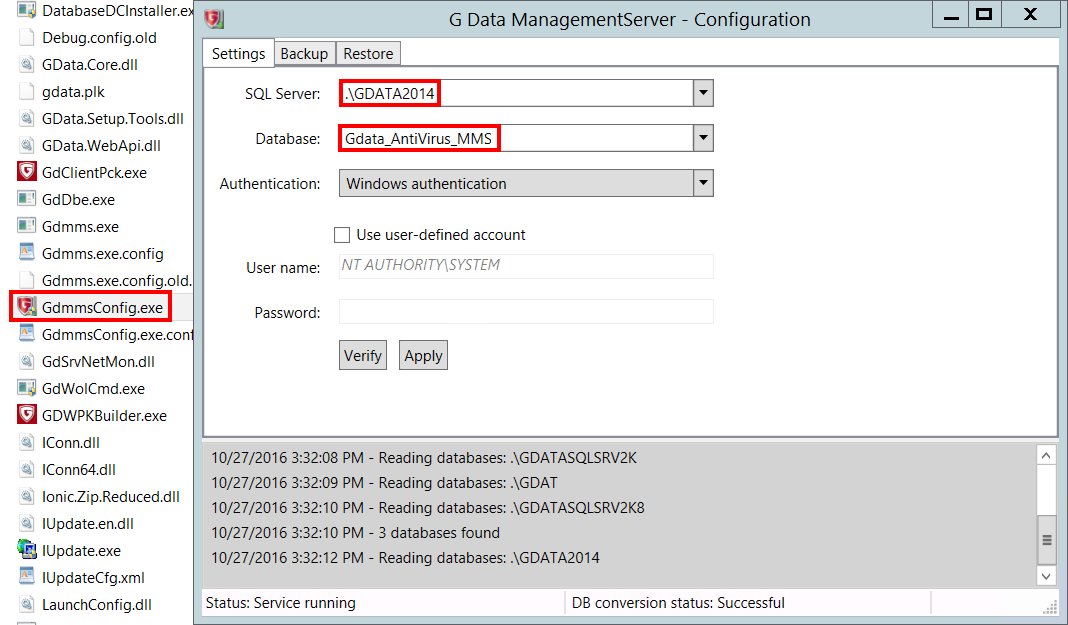Click the Database name field

click(516, 138)
